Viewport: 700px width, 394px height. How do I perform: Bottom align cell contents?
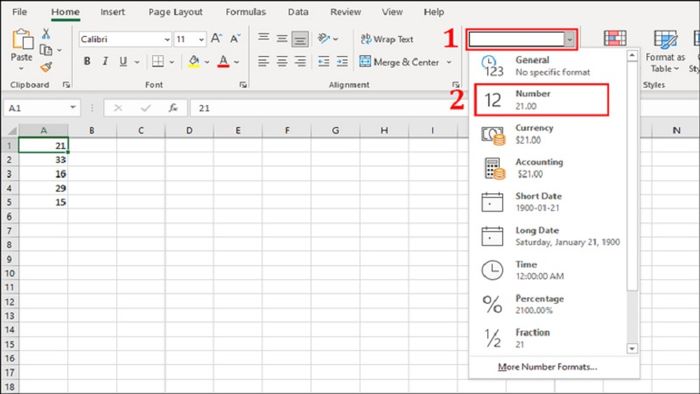pos(300,39)
